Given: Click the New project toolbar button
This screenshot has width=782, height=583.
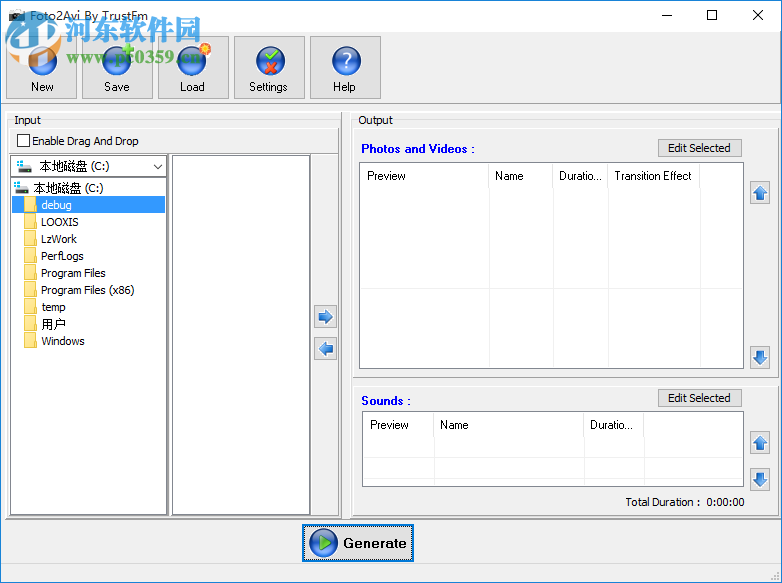Looking at the screenshot, I should tap(41, 67).
